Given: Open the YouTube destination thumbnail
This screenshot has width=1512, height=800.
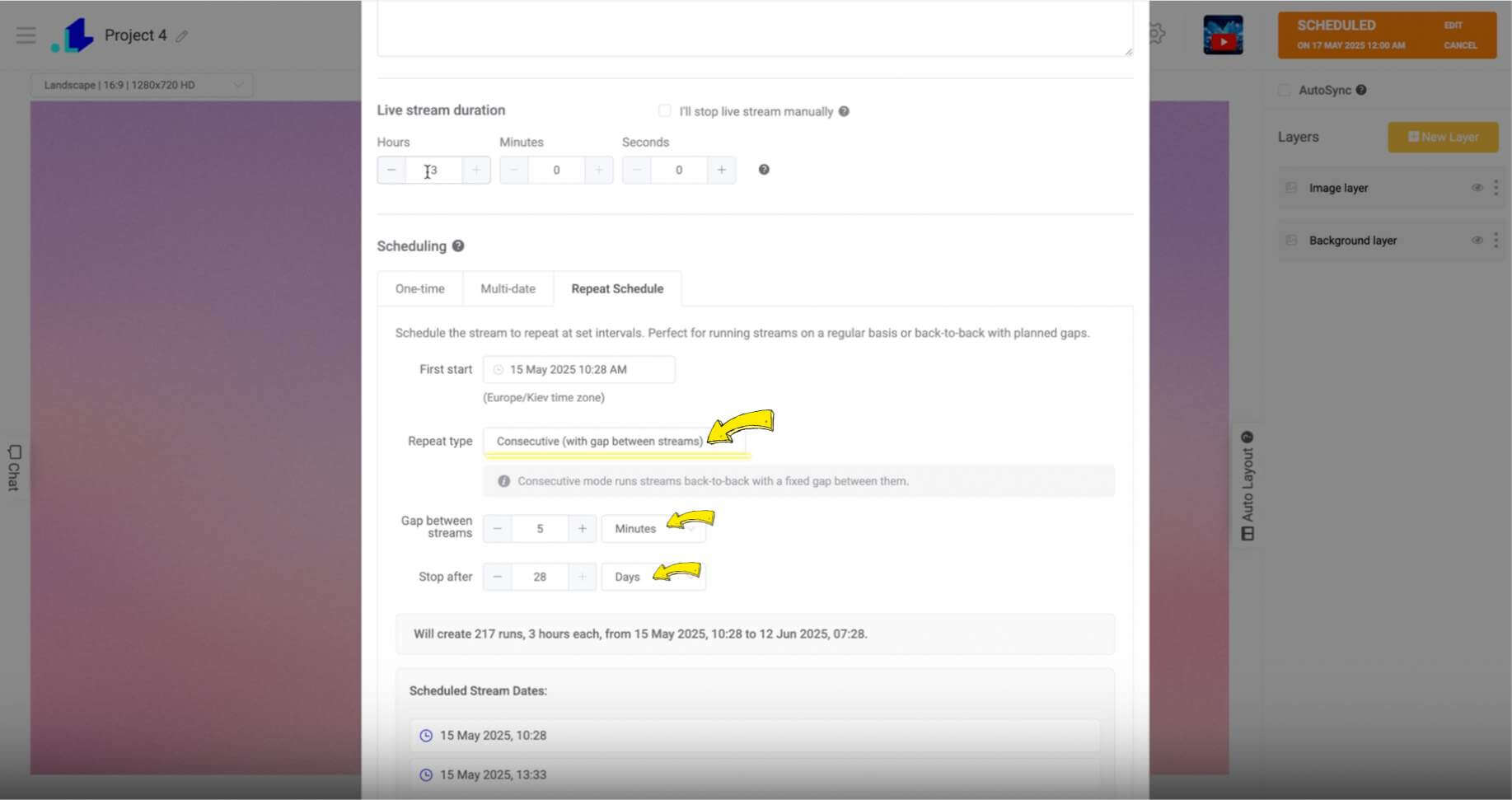Looking at the screenshot, I should pos(1223,35).
